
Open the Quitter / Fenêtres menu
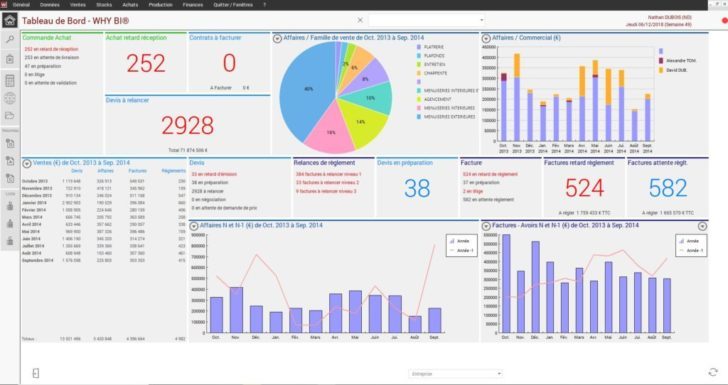point(233,5)
